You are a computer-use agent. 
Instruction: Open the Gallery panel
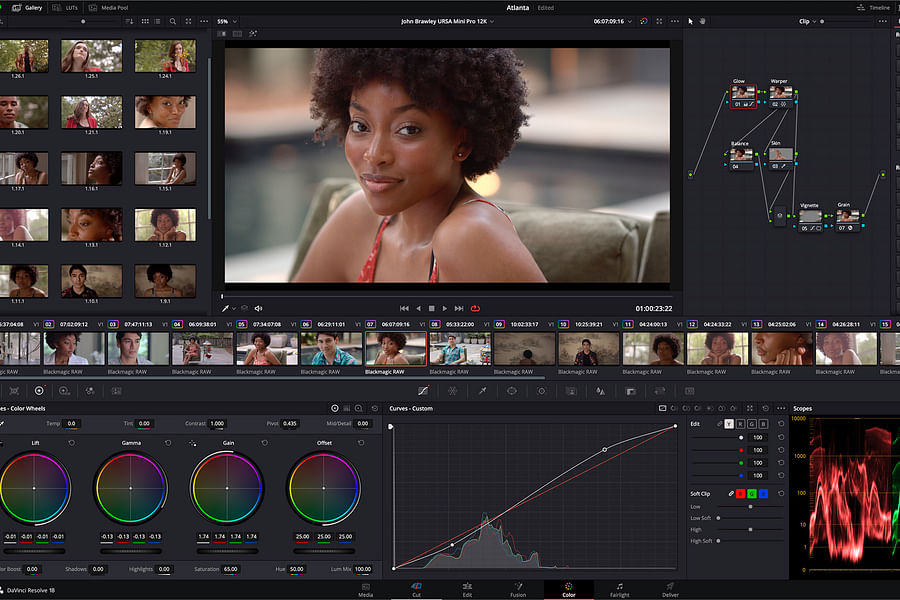[28, 6]
